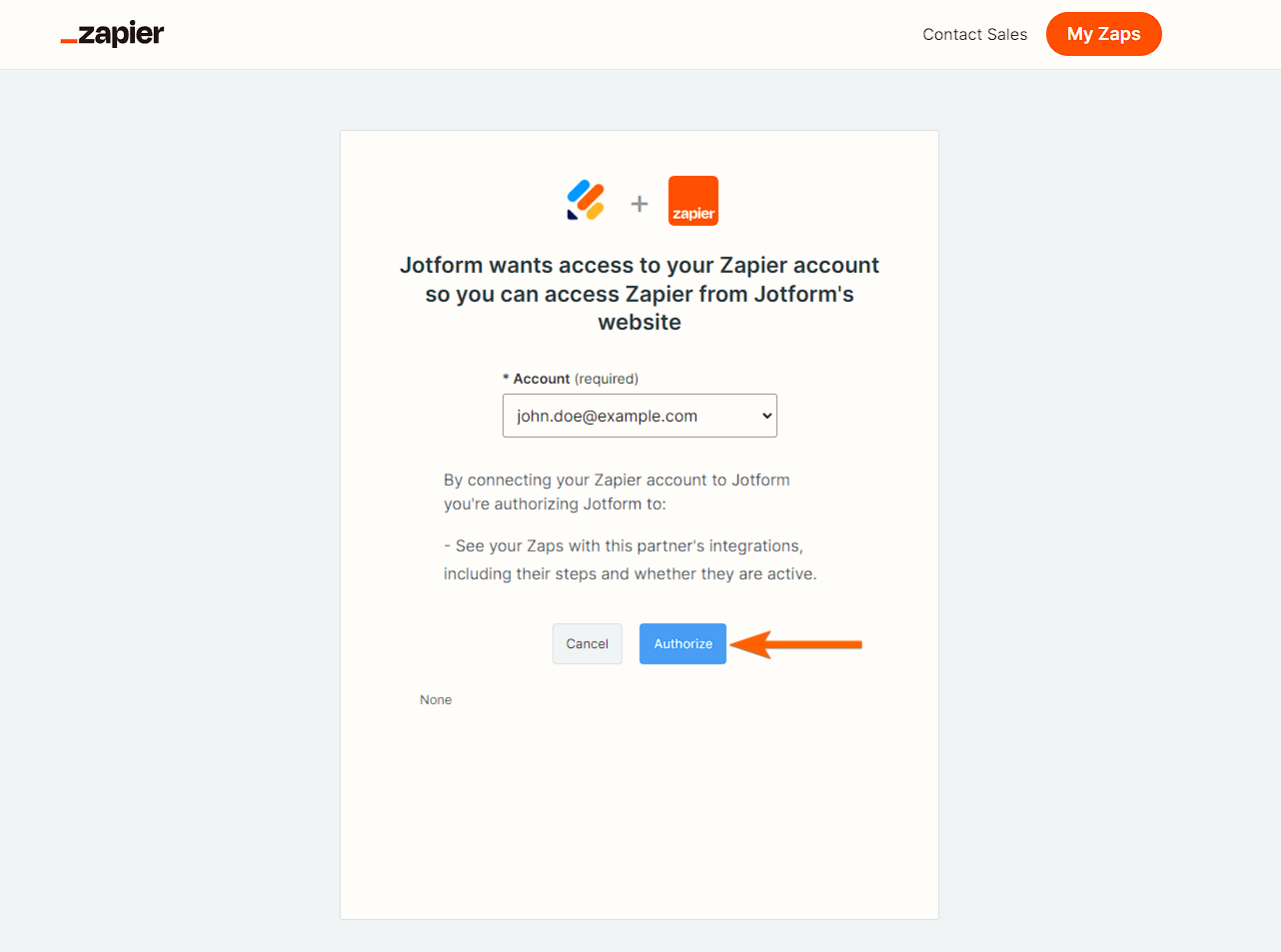Select the john.doe@example.com account value

607,416
